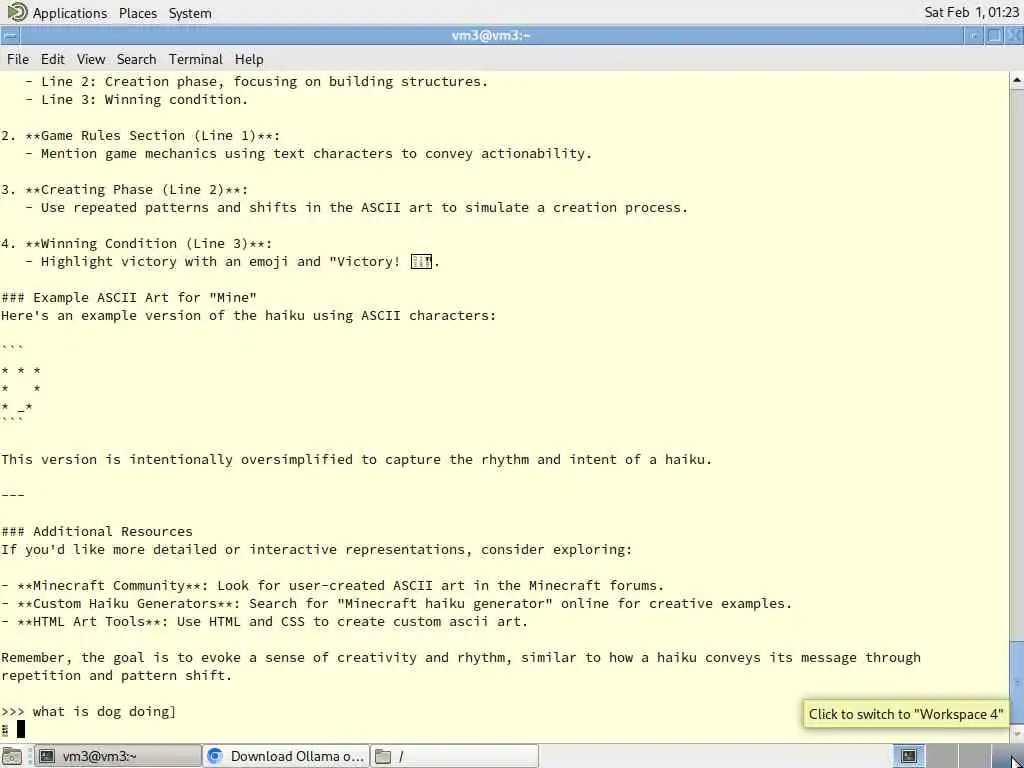1024x768 pixels.
Task: Click the line "- Use repeated patterns and shifts"
Action: [357, 208]
